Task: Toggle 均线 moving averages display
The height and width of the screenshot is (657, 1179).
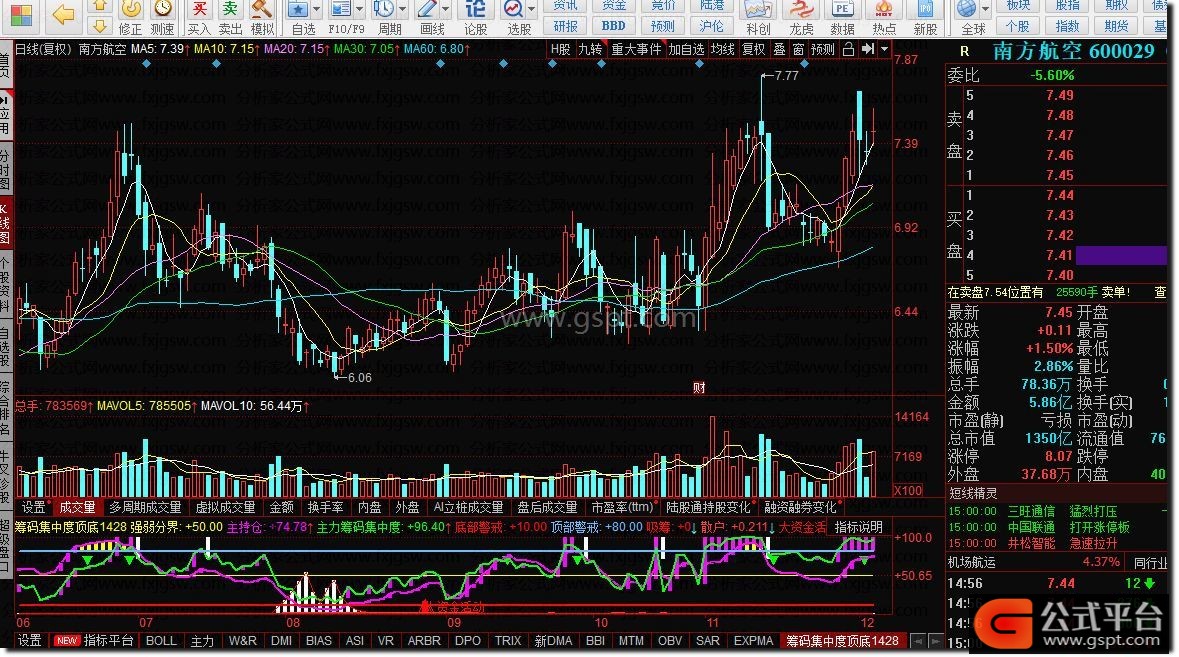Action: coord(722,50)
